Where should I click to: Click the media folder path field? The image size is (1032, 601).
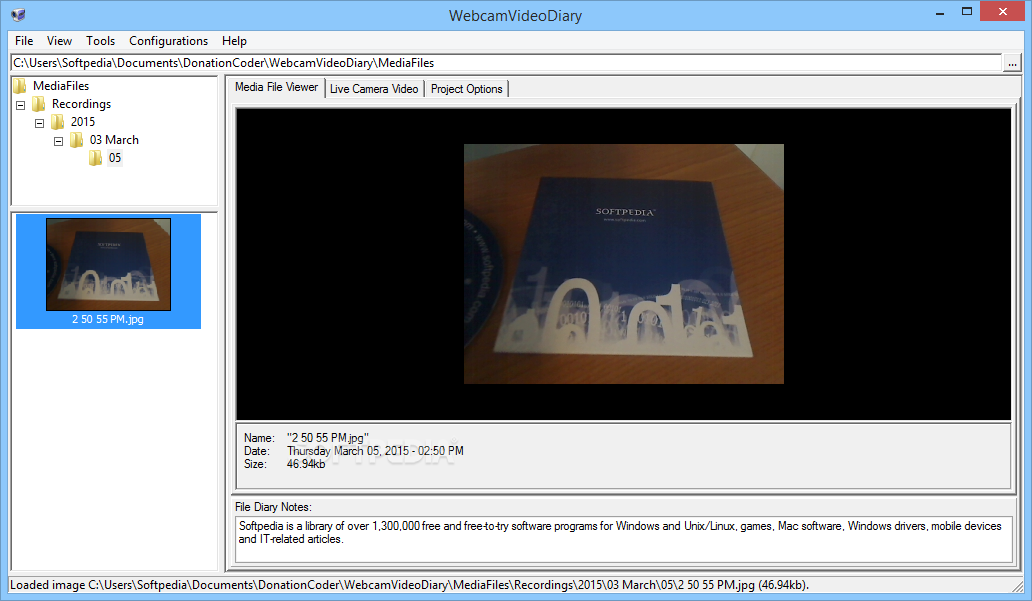coord(506,63)
